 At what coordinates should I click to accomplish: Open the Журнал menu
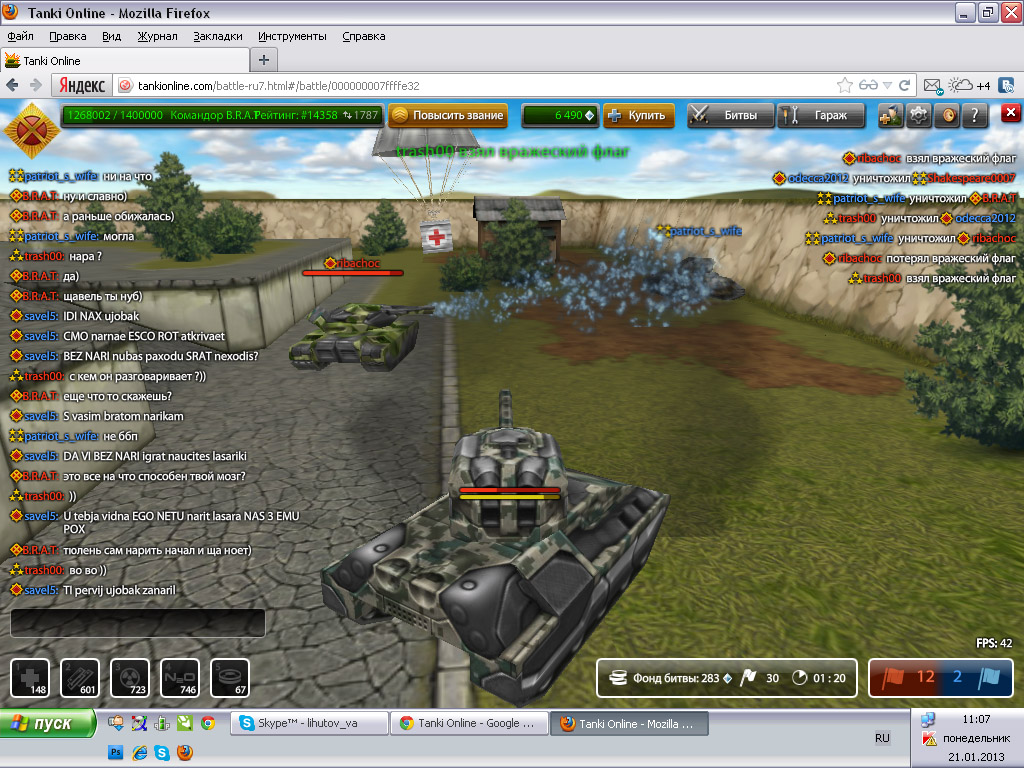[157, 37]
